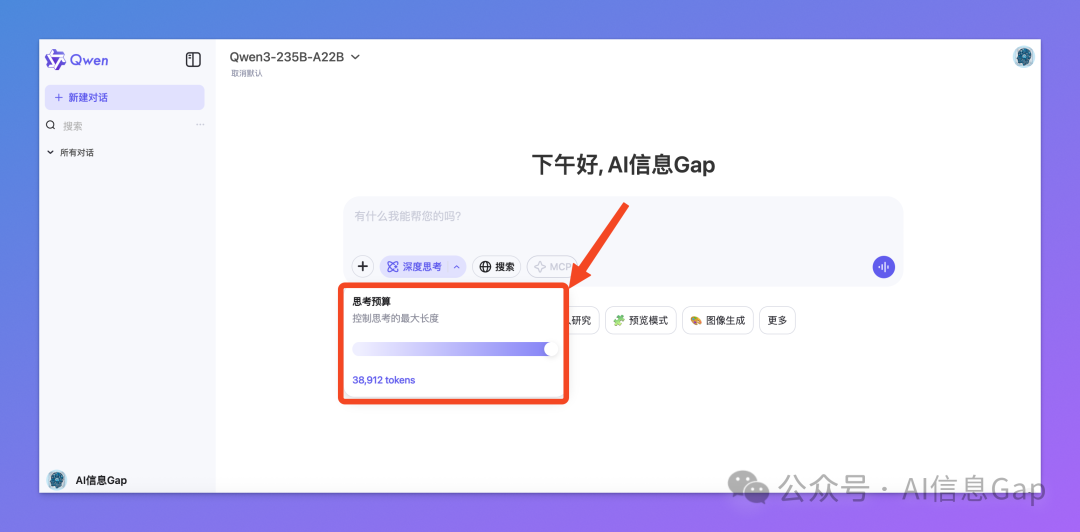Click the thinking budget slider track
Screen dimensions: 1080x532
(x=455, y=349)
